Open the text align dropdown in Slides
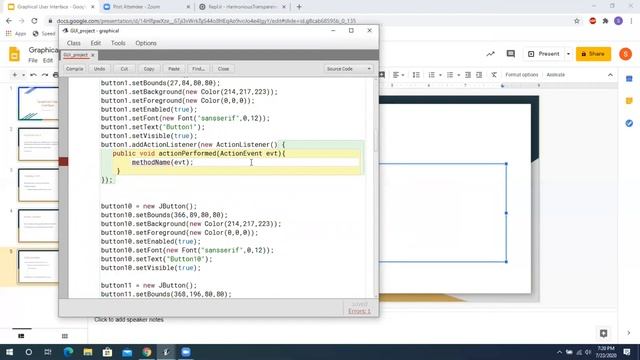Image resolution: width=640 pixels, height=360 pixels. click(x=398, y=75)
